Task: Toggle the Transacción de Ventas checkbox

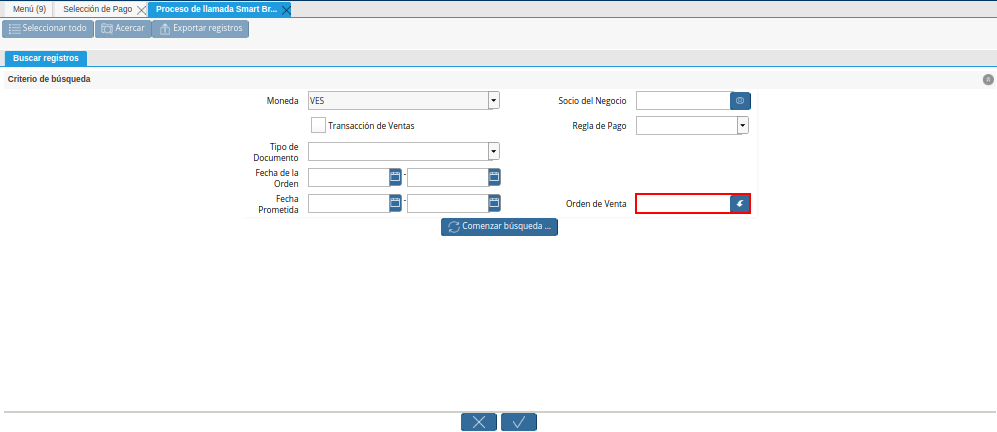Action: pos(319,125)
